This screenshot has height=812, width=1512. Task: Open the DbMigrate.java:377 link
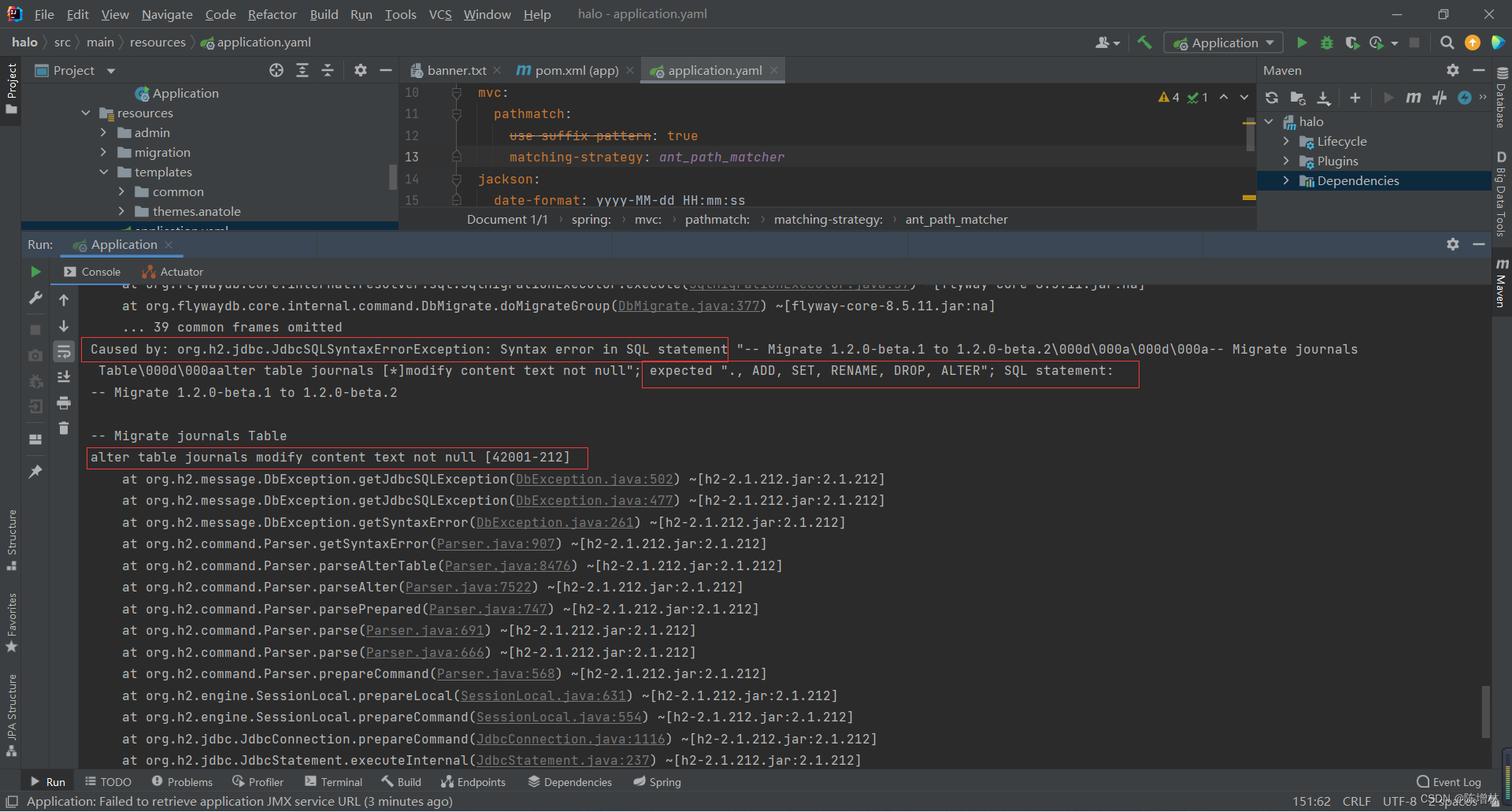pos(689,306)
